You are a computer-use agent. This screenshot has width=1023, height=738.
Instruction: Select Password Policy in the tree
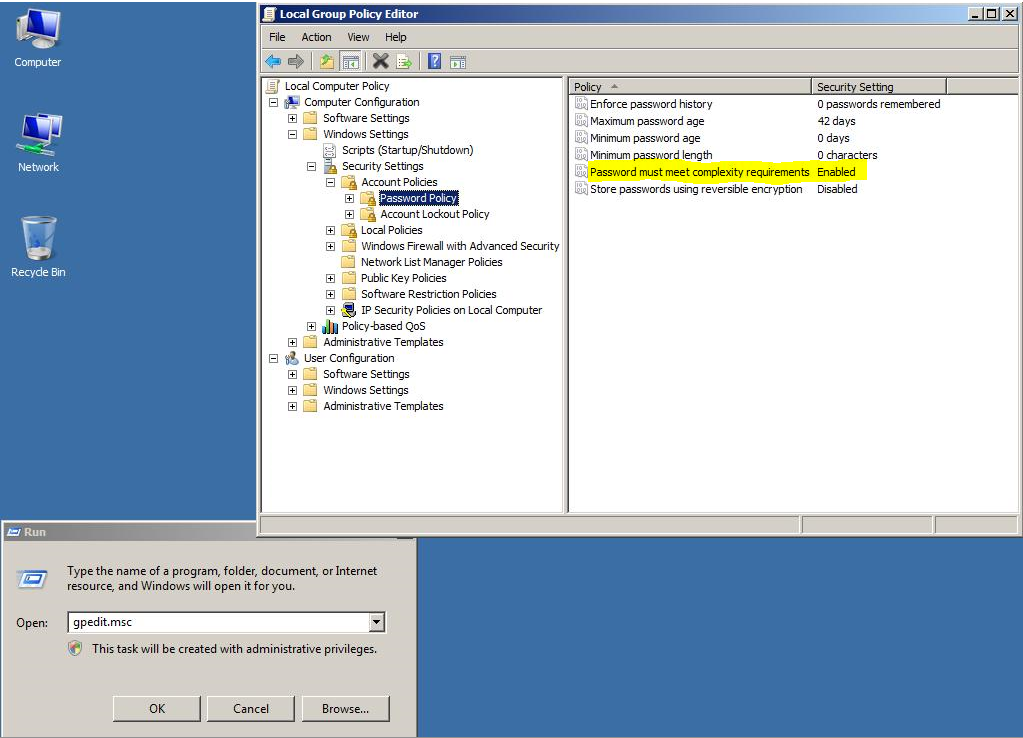pos(418,198)
